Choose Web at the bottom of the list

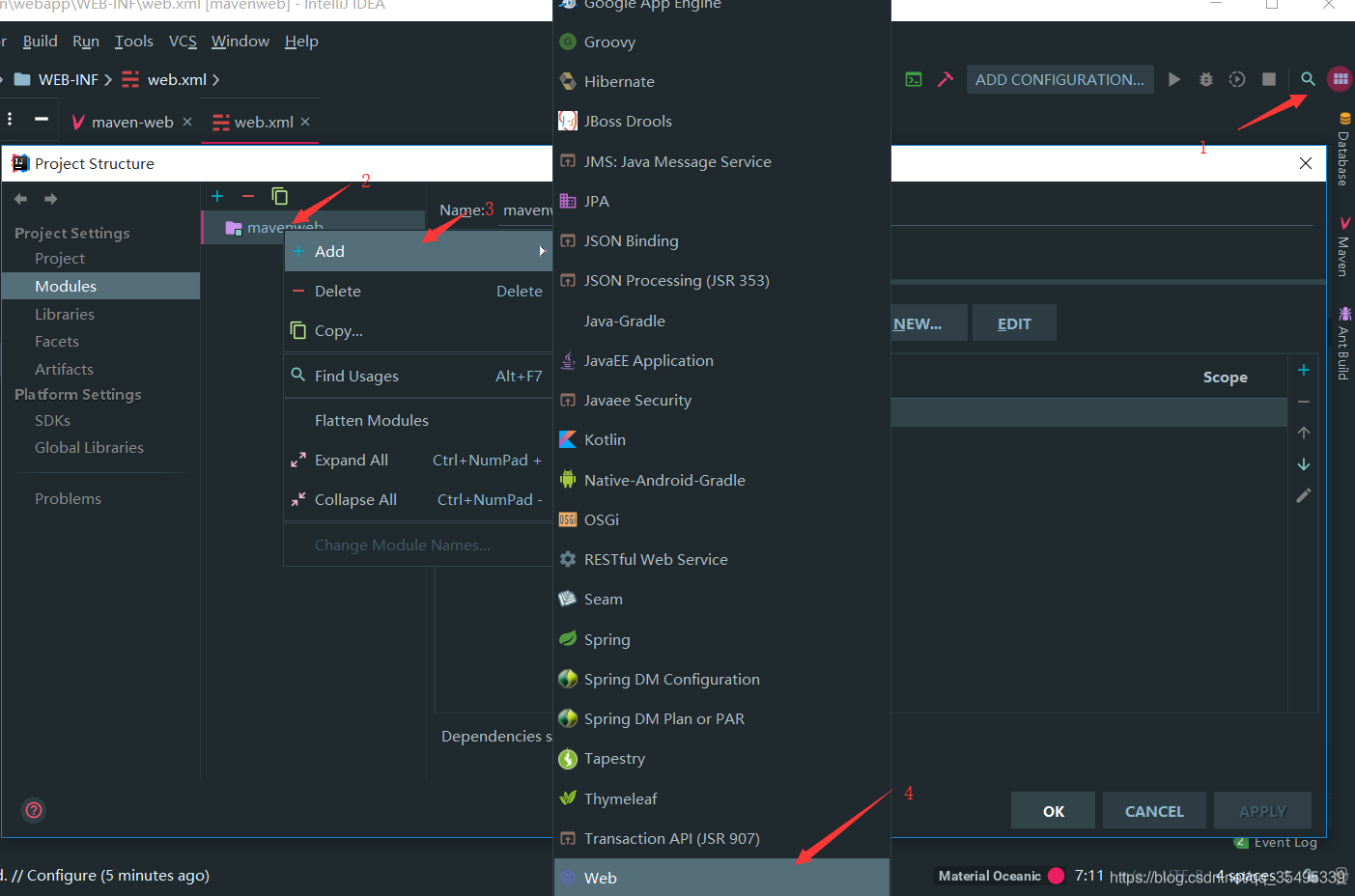tap(721, 878)
